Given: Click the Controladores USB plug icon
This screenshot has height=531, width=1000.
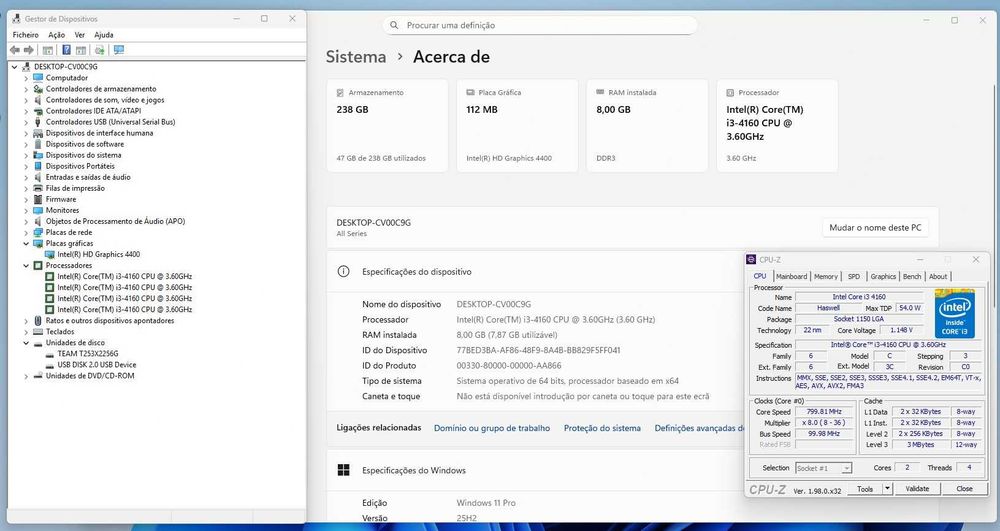Looking at the screenshot, I should [38, 122].
